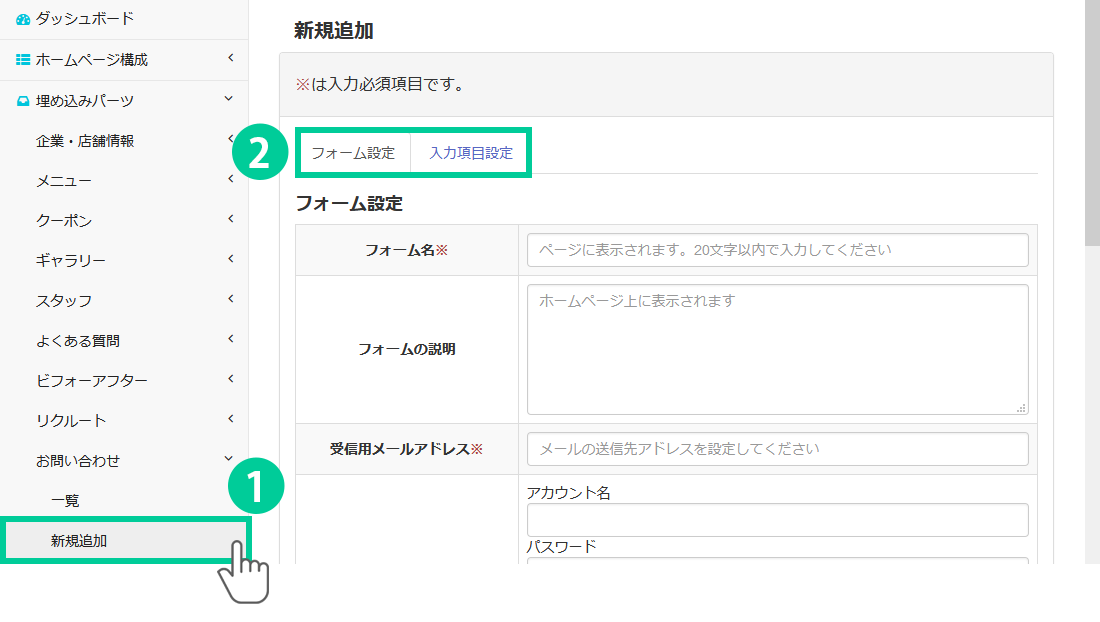Click the ダッシュボード gauge icon
The width and height of the screenshot is (1100, 622).
click(23, 19)
